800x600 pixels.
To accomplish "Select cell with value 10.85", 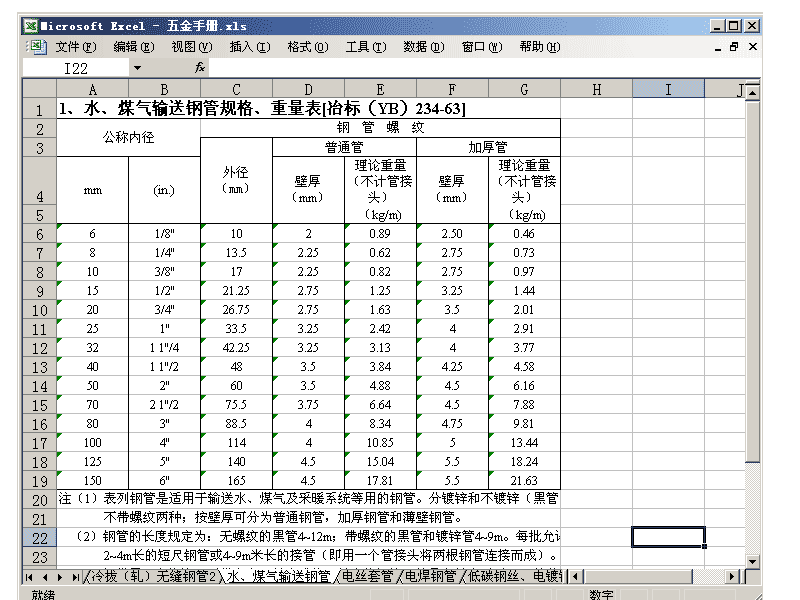I will click(380, 443).
